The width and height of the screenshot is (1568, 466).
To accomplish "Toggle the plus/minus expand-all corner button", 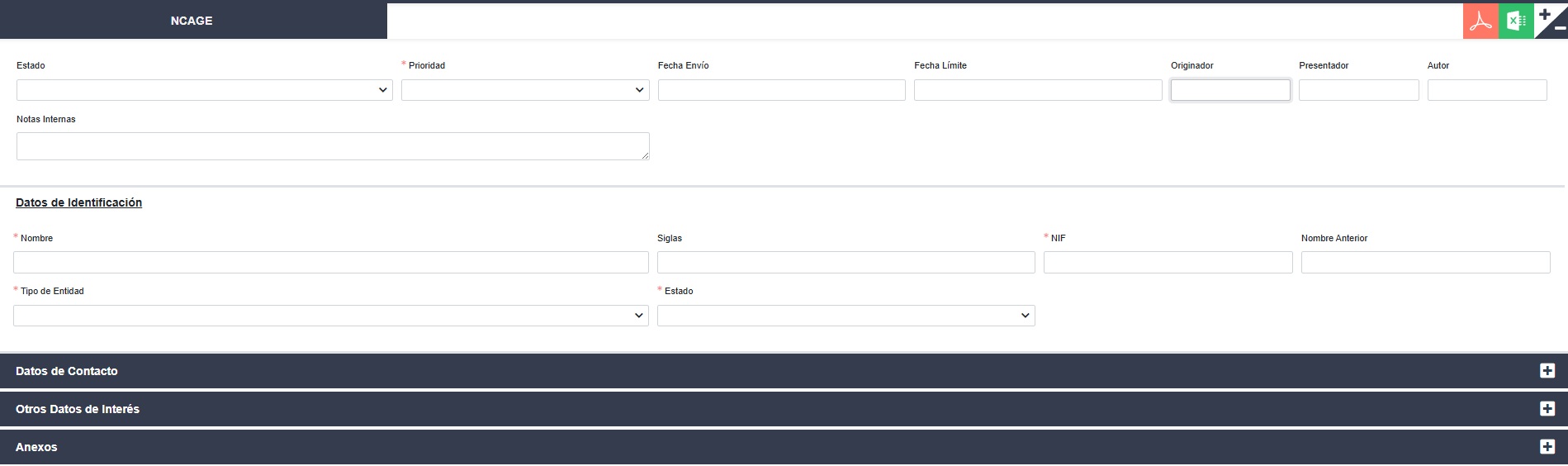I will (x=1551, y=21).
